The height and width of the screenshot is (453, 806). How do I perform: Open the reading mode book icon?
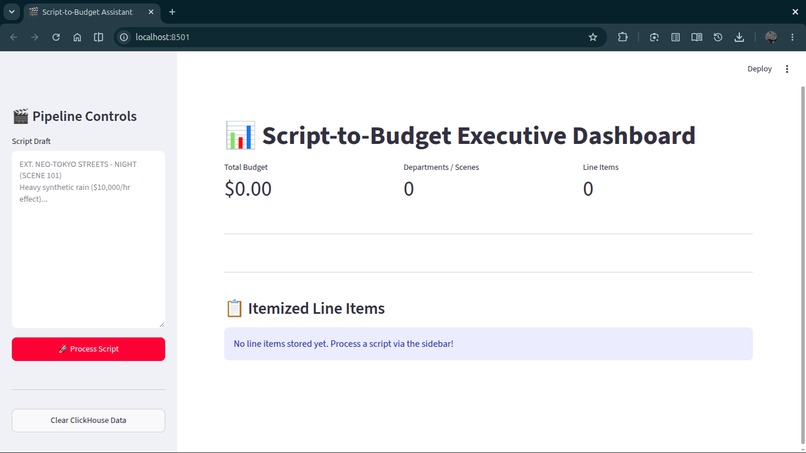pos(697,37)
